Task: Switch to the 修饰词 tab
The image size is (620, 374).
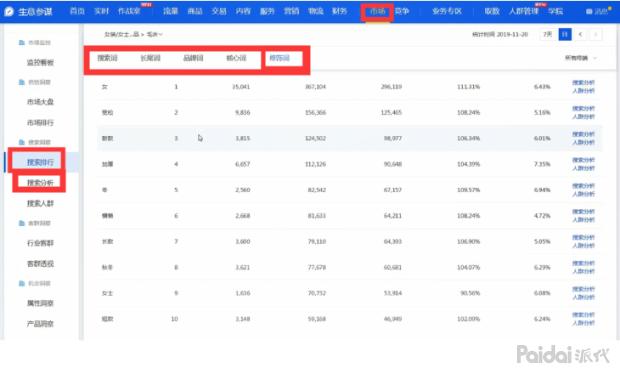Action: point(280,58)
